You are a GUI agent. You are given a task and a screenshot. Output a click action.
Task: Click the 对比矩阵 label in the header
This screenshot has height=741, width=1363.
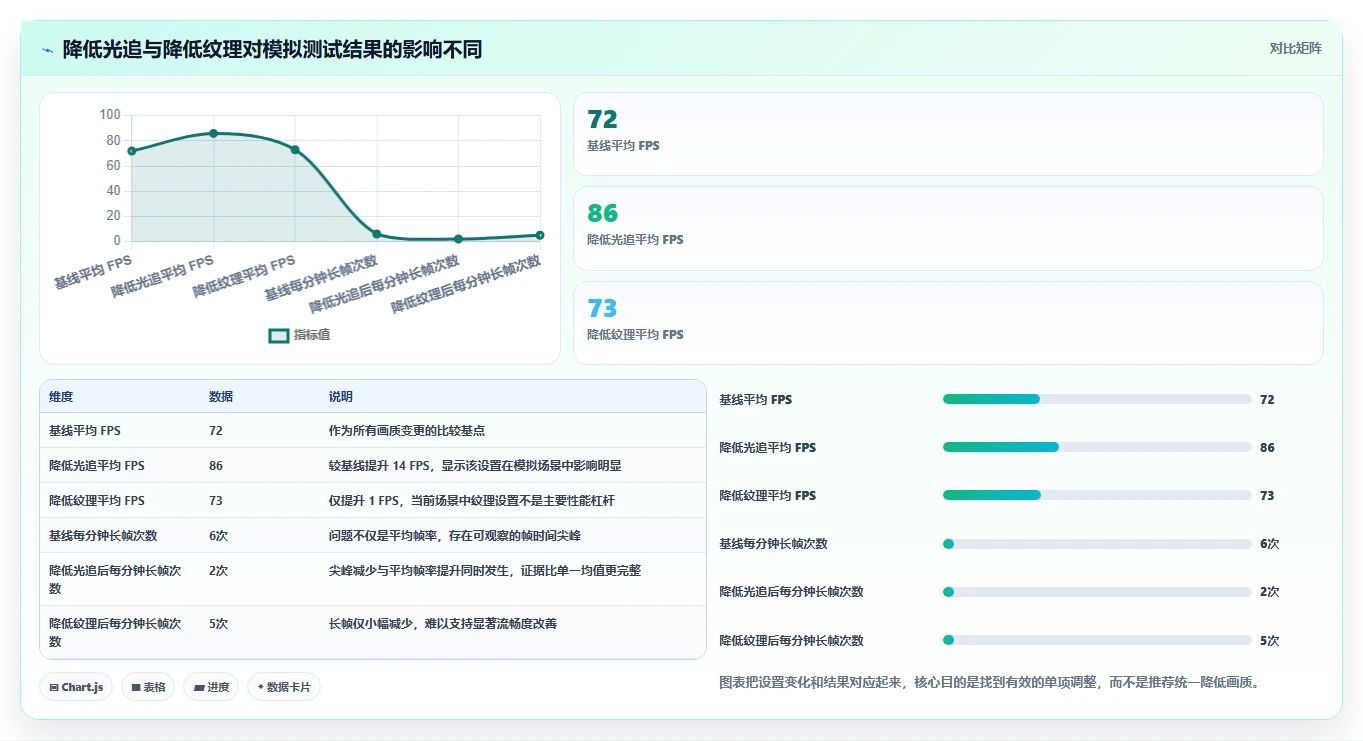coord(1295,48)
